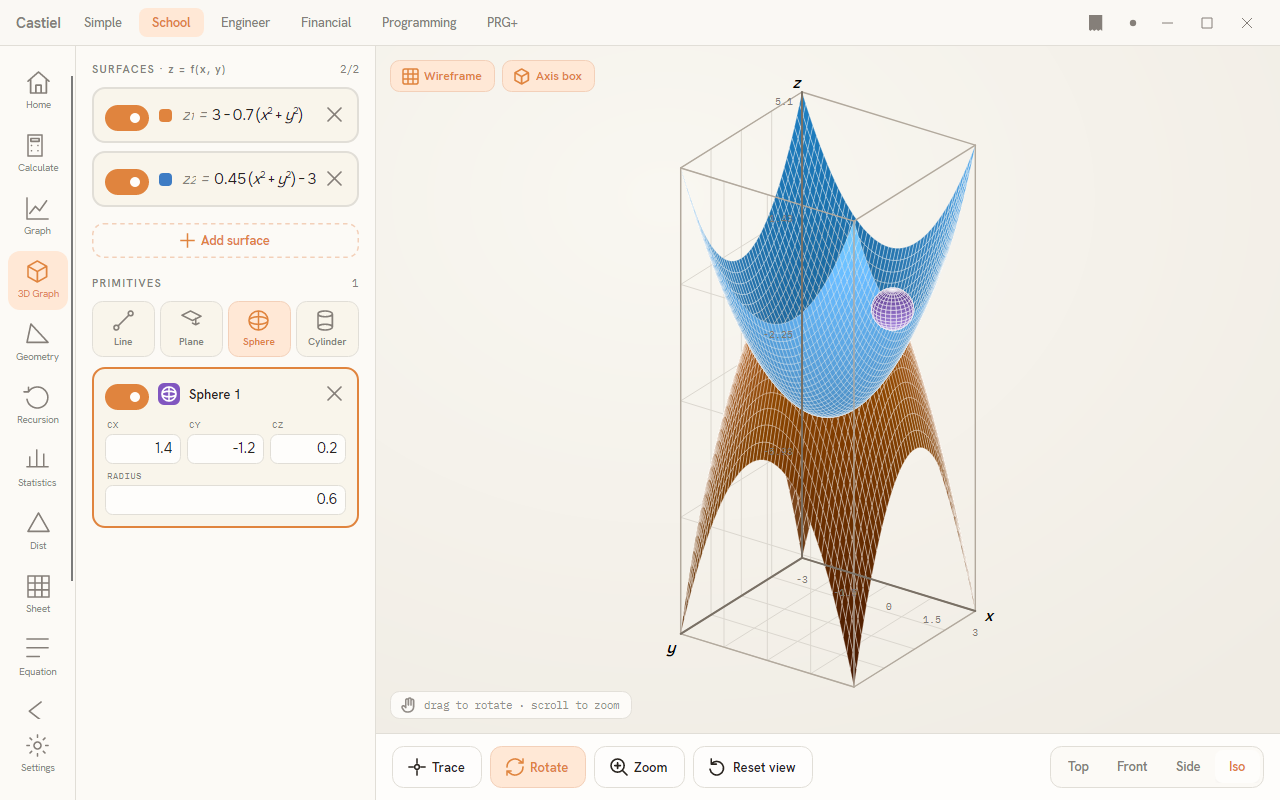This screenshot has height=800, width=1280.
Task: Switch to the Simple mode tab
Action: click(x=103, y=22)
